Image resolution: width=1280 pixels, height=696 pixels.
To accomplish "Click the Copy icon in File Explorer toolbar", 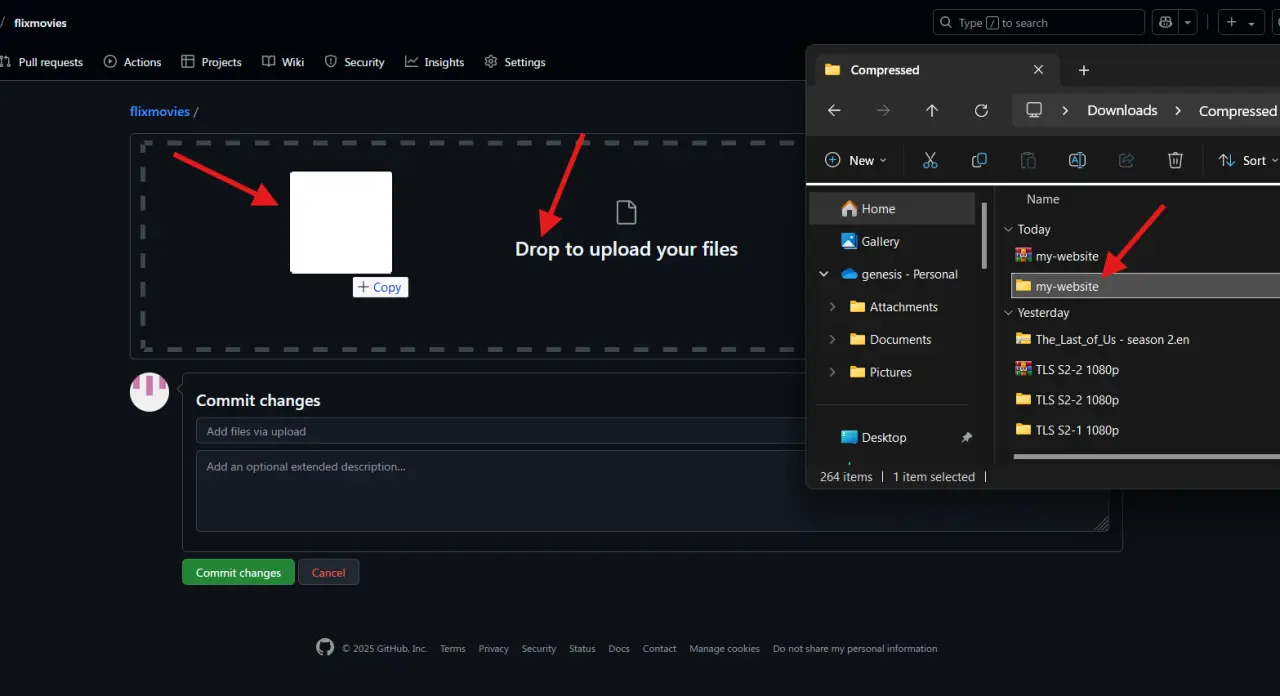I will [979, 160].
